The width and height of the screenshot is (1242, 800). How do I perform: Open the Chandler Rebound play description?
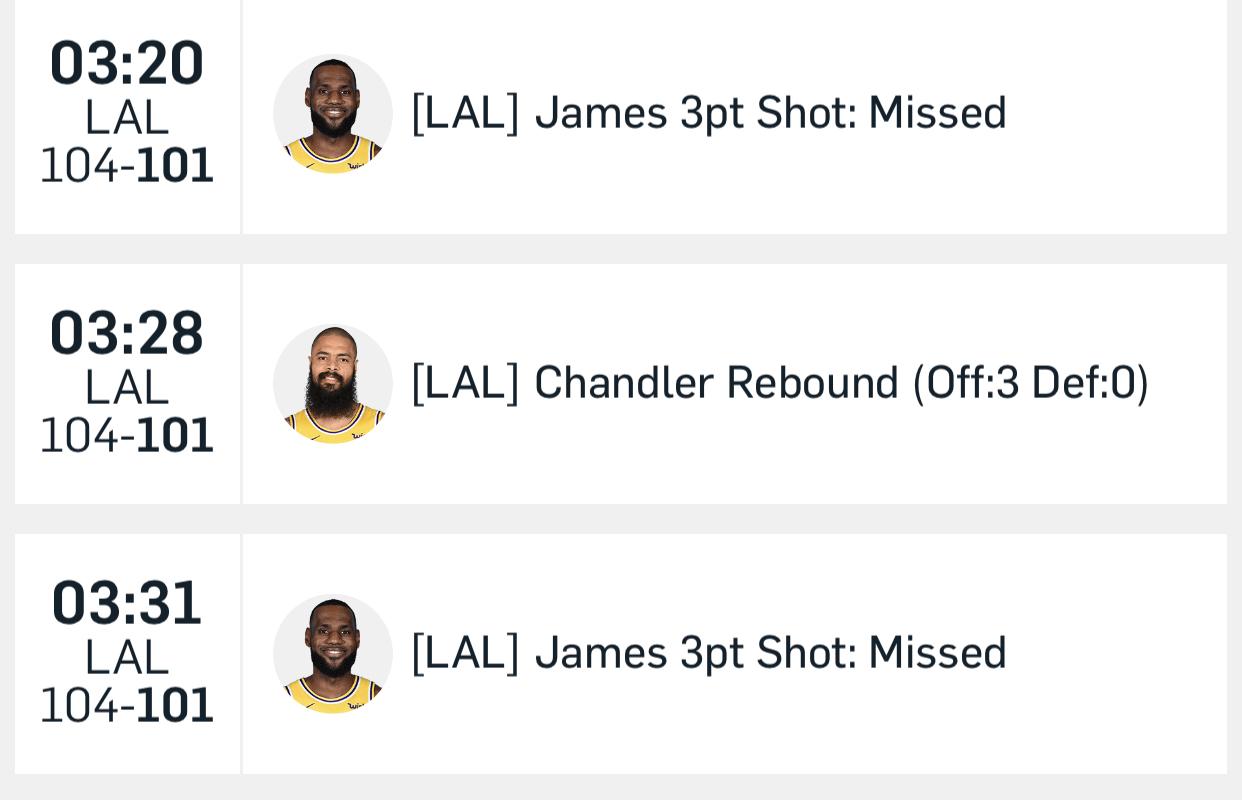click(x=780, y=383)
